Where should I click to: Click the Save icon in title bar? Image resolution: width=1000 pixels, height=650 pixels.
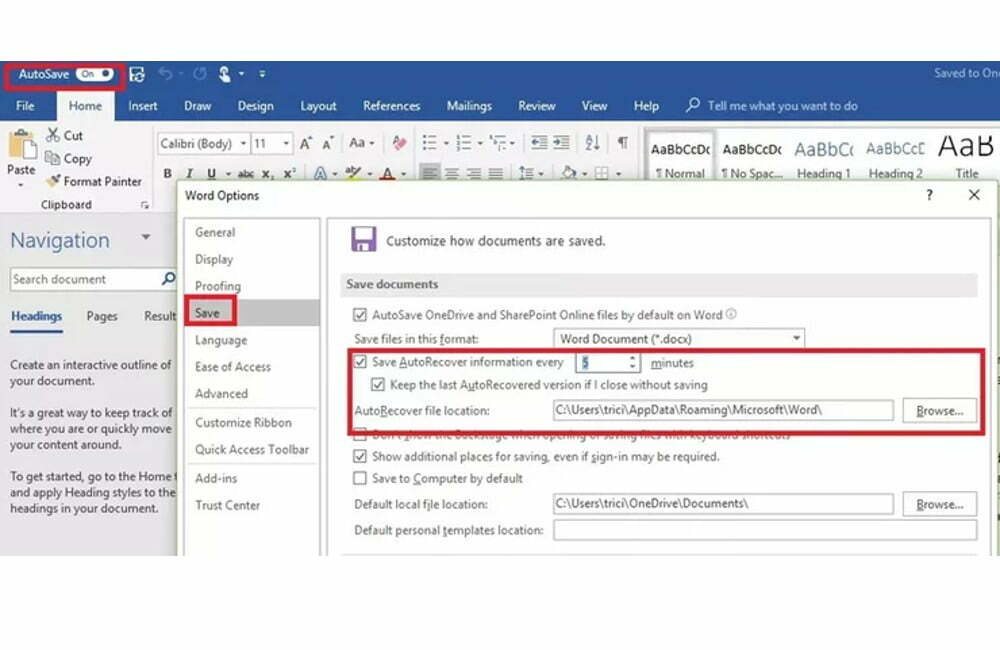click(x=137, y=74)
